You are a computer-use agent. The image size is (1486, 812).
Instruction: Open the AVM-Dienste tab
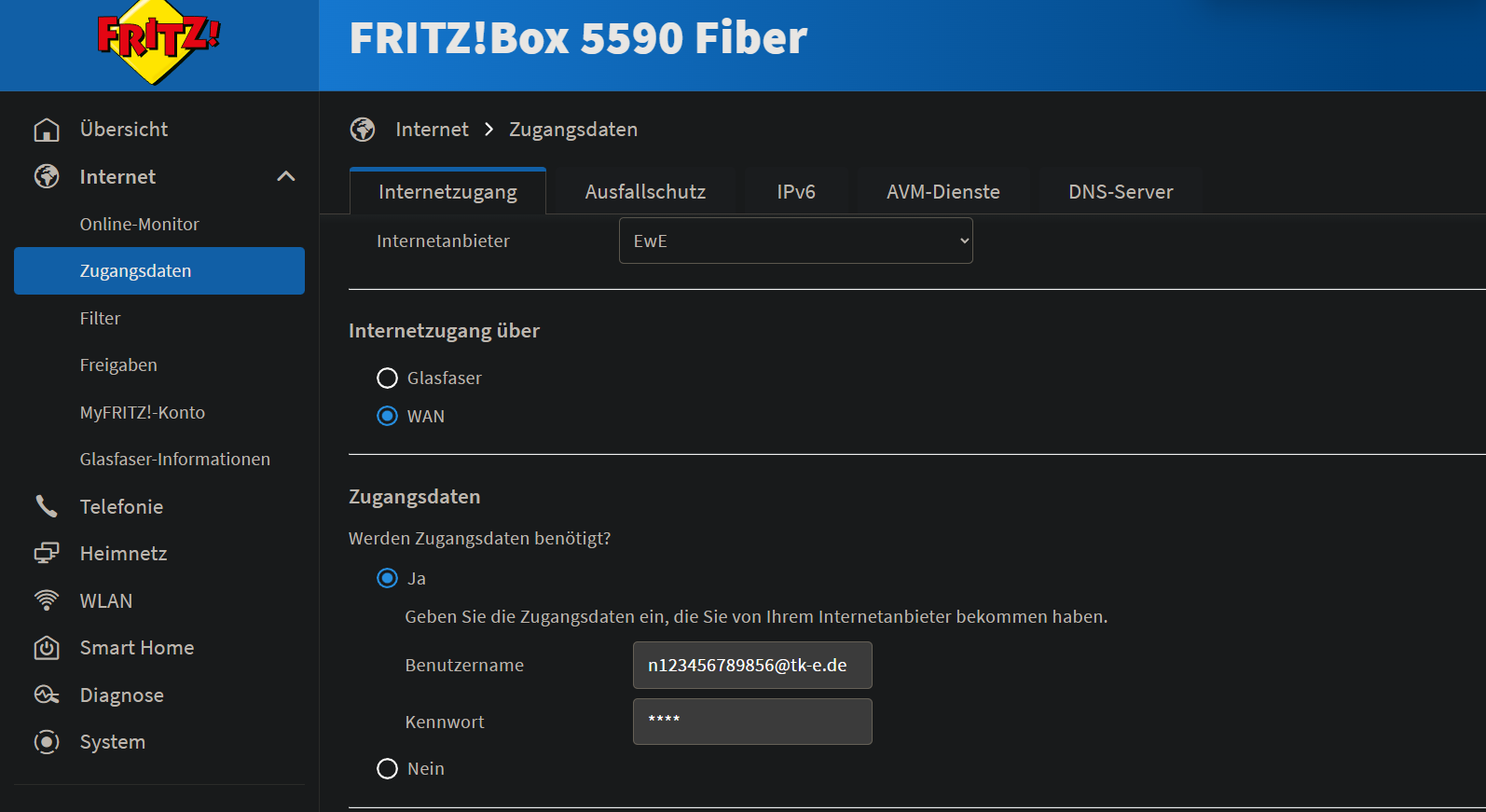pyautogui.click(x=943, y=191)
